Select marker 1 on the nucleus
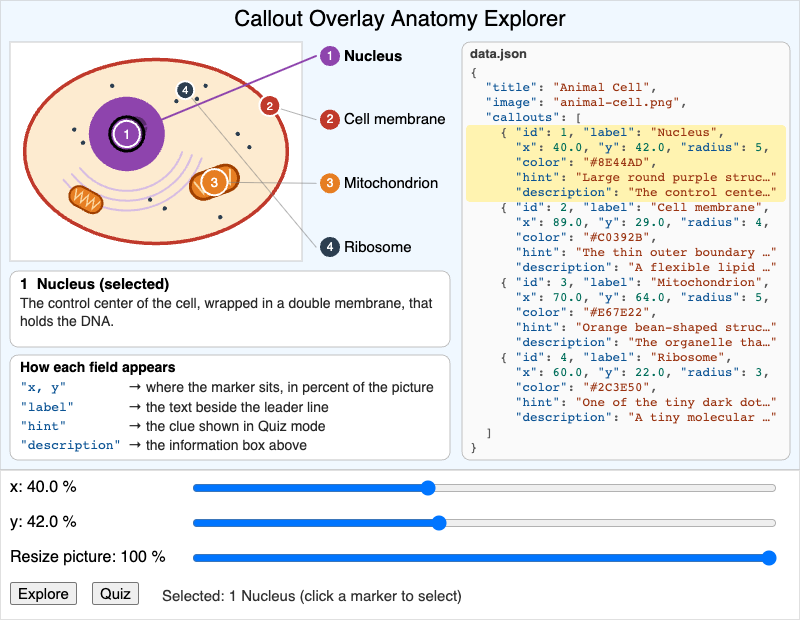 [x=127, y=134]
